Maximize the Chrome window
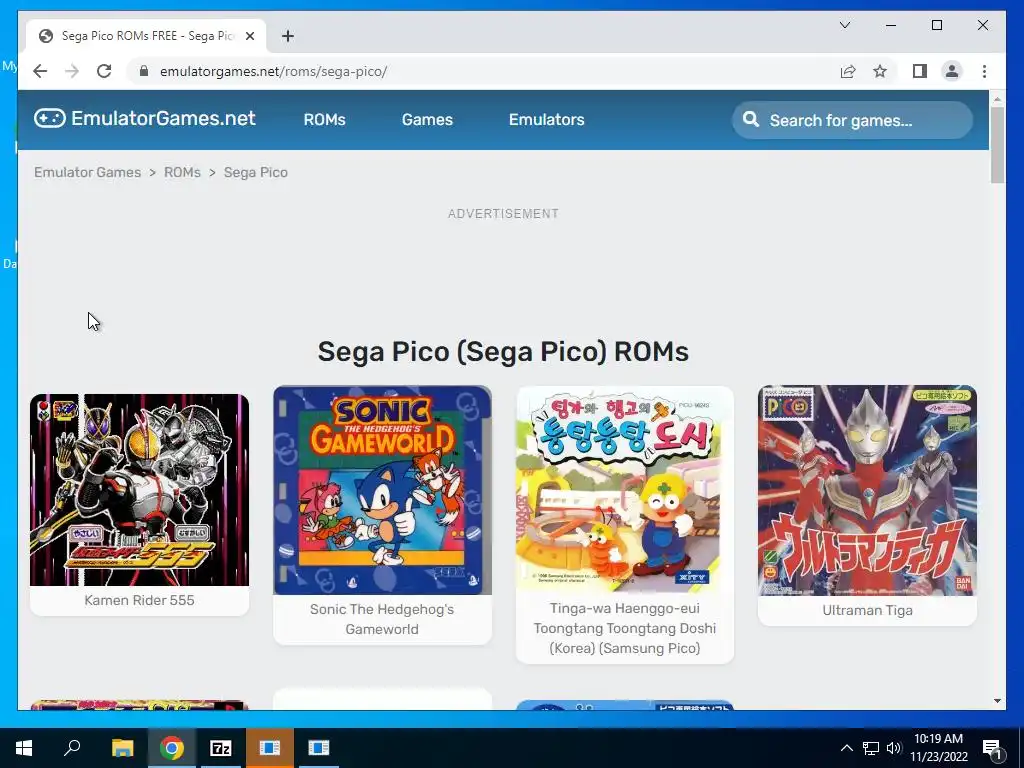This screenshot has width=1024, height=768. tap(936, 25)
